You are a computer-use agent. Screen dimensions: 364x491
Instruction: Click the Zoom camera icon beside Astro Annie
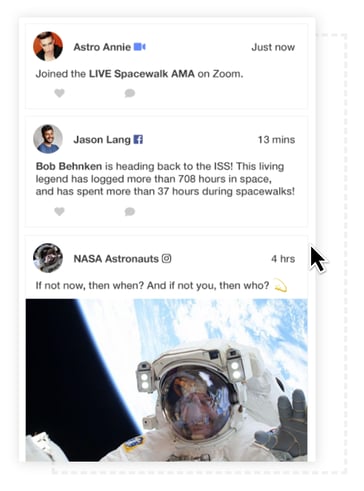(140, 47)
